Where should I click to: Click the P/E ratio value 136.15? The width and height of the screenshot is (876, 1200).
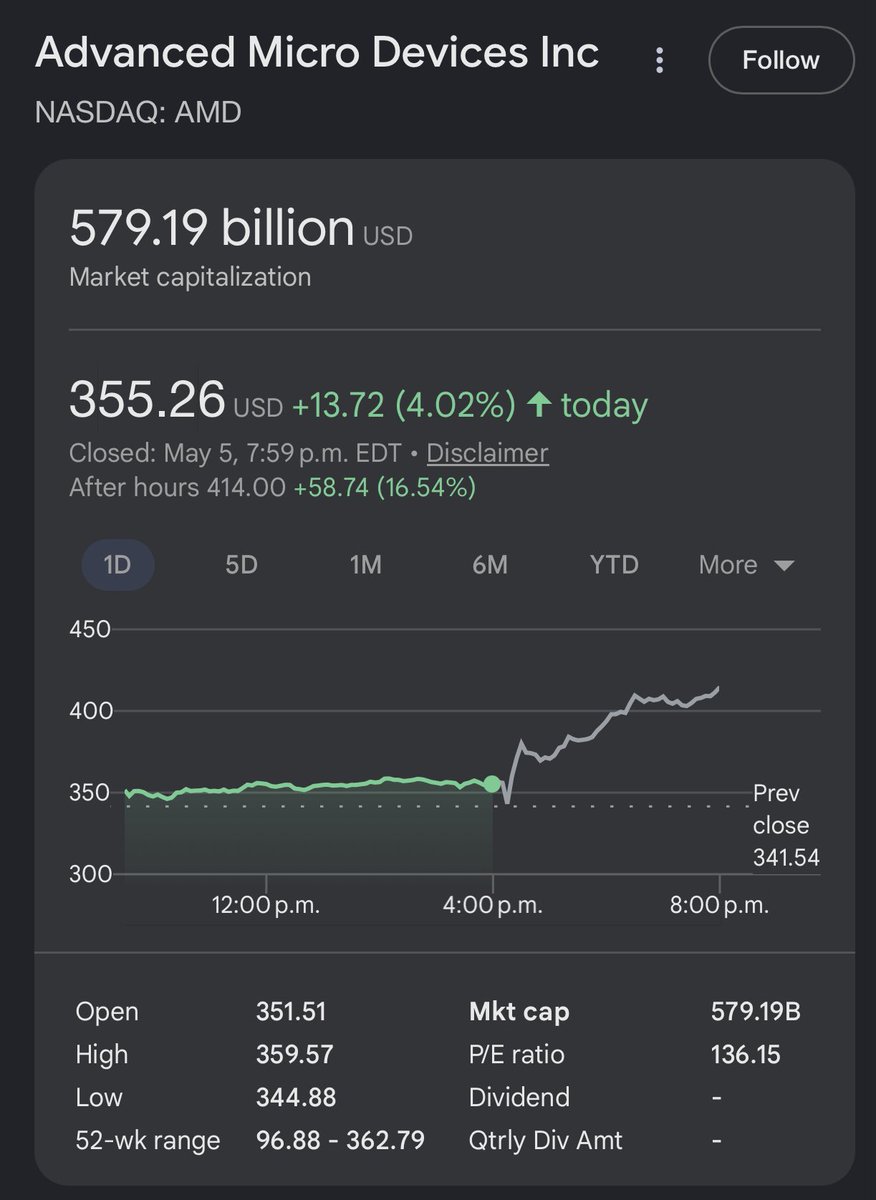[746, 1054]
